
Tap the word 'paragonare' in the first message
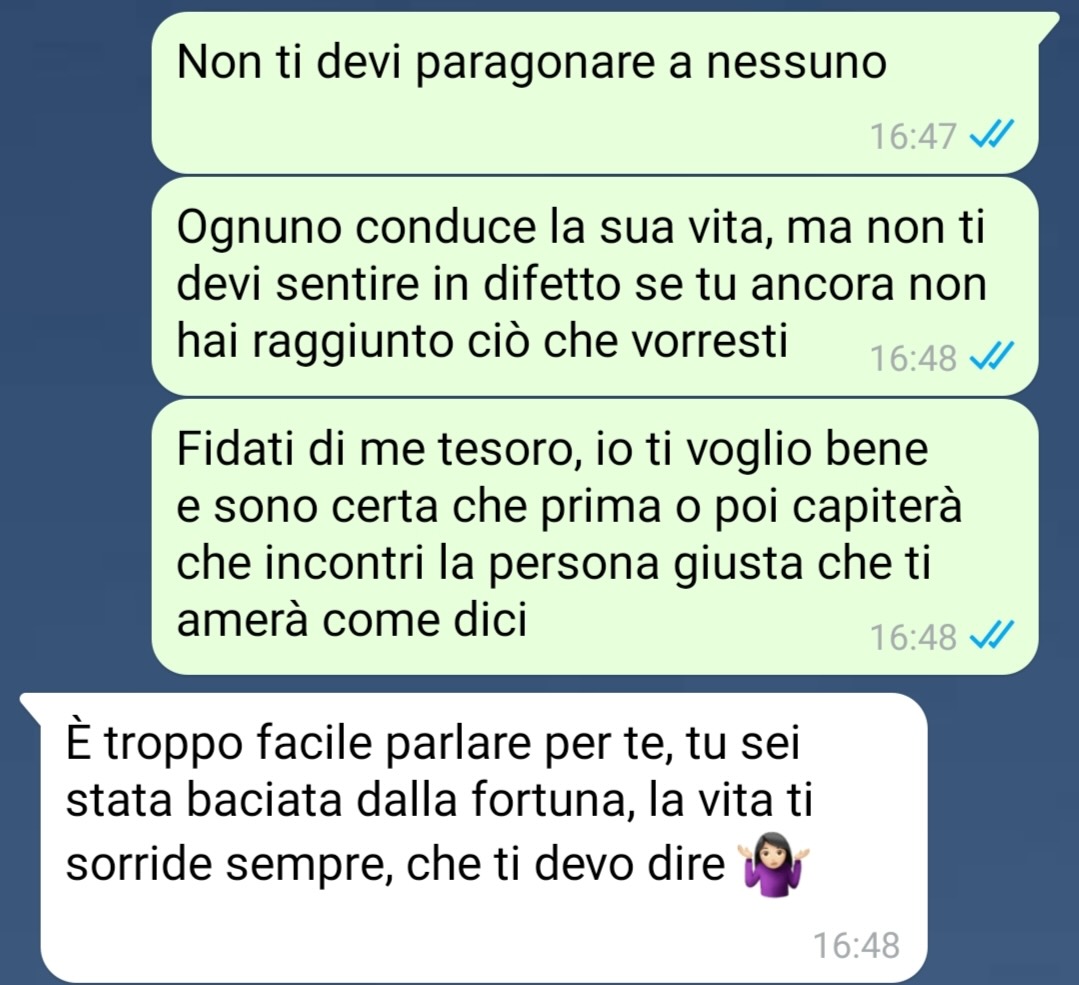point(534,63)
